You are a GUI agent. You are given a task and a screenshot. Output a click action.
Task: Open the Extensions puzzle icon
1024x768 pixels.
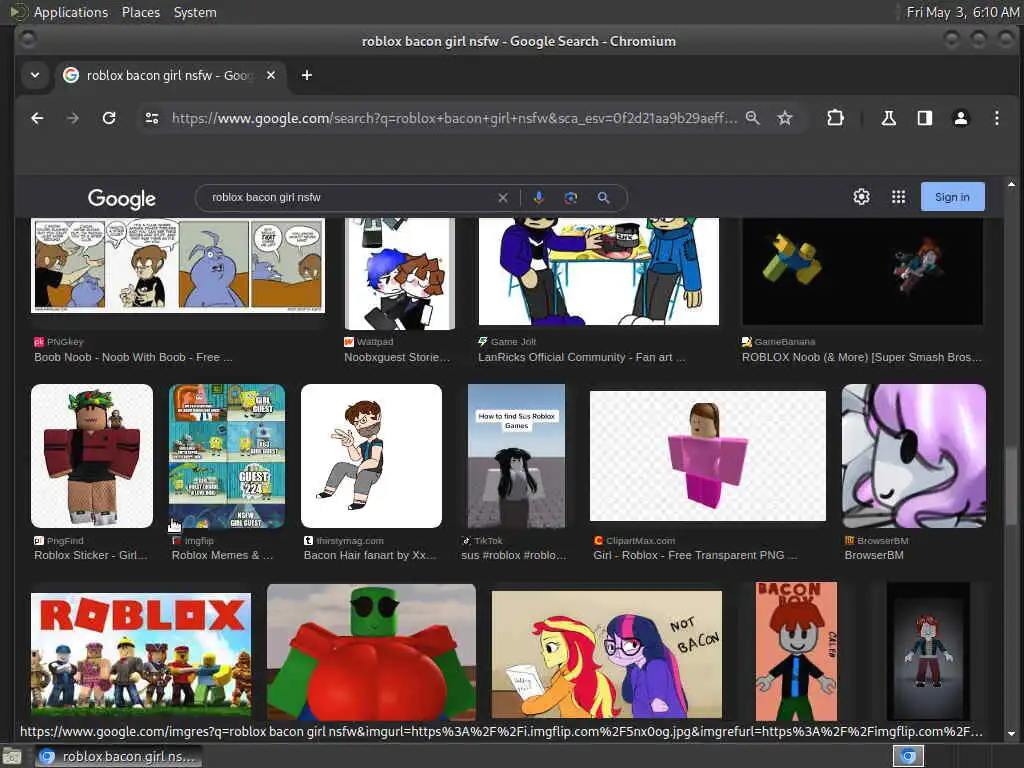pos(835,118)
